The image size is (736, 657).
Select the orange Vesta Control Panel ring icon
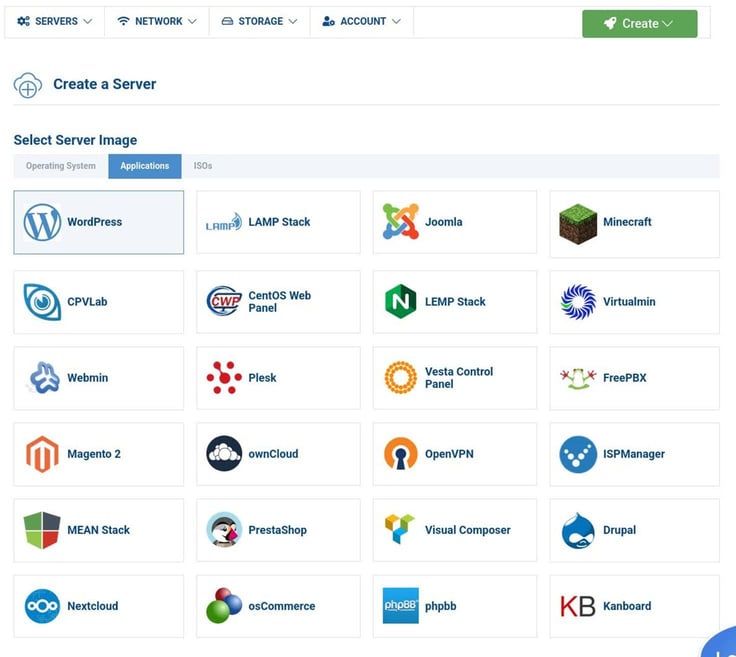pyautogui.click(x=400, y=377)
